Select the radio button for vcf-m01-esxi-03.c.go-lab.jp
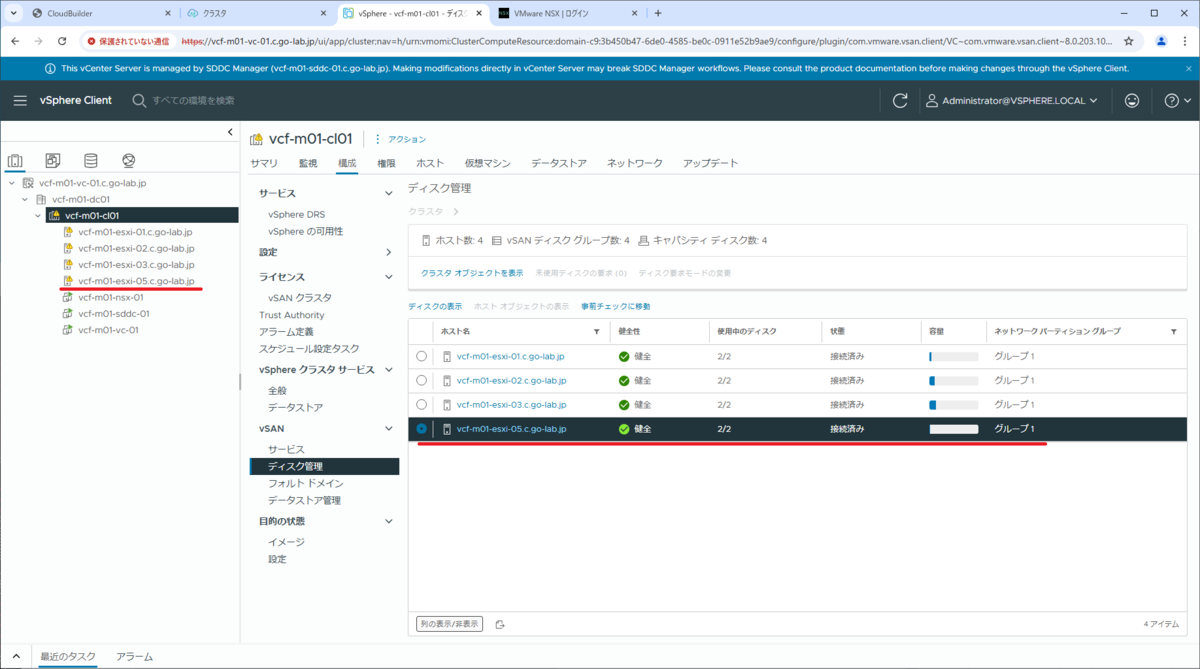The width and height of the screenshot is (1200, 669). [x=421, y=404]
